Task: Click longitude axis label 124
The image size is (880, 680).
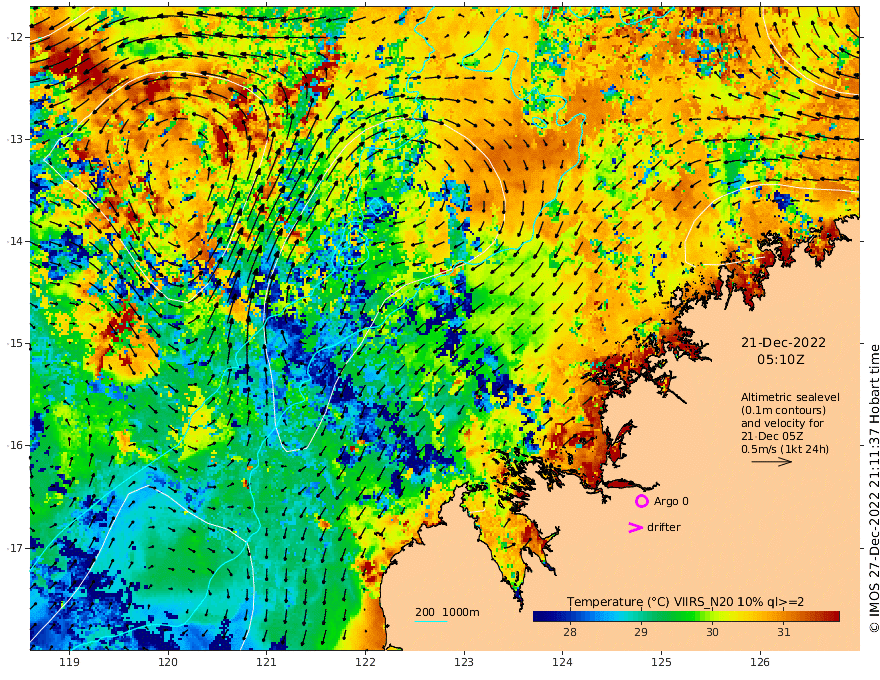Action: point(562,662)
